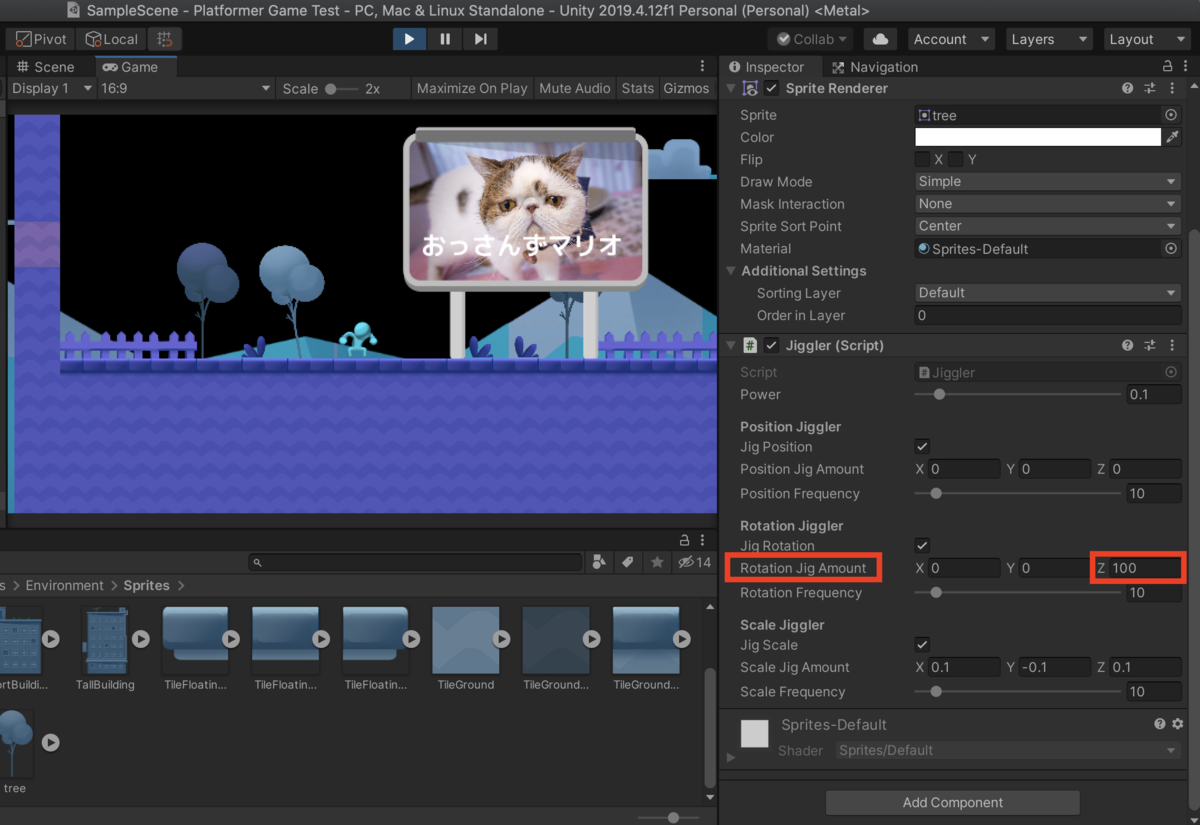Lock the Inspector panel
The width and height of the screenshot is (1200, 825).
point(1167,66)
